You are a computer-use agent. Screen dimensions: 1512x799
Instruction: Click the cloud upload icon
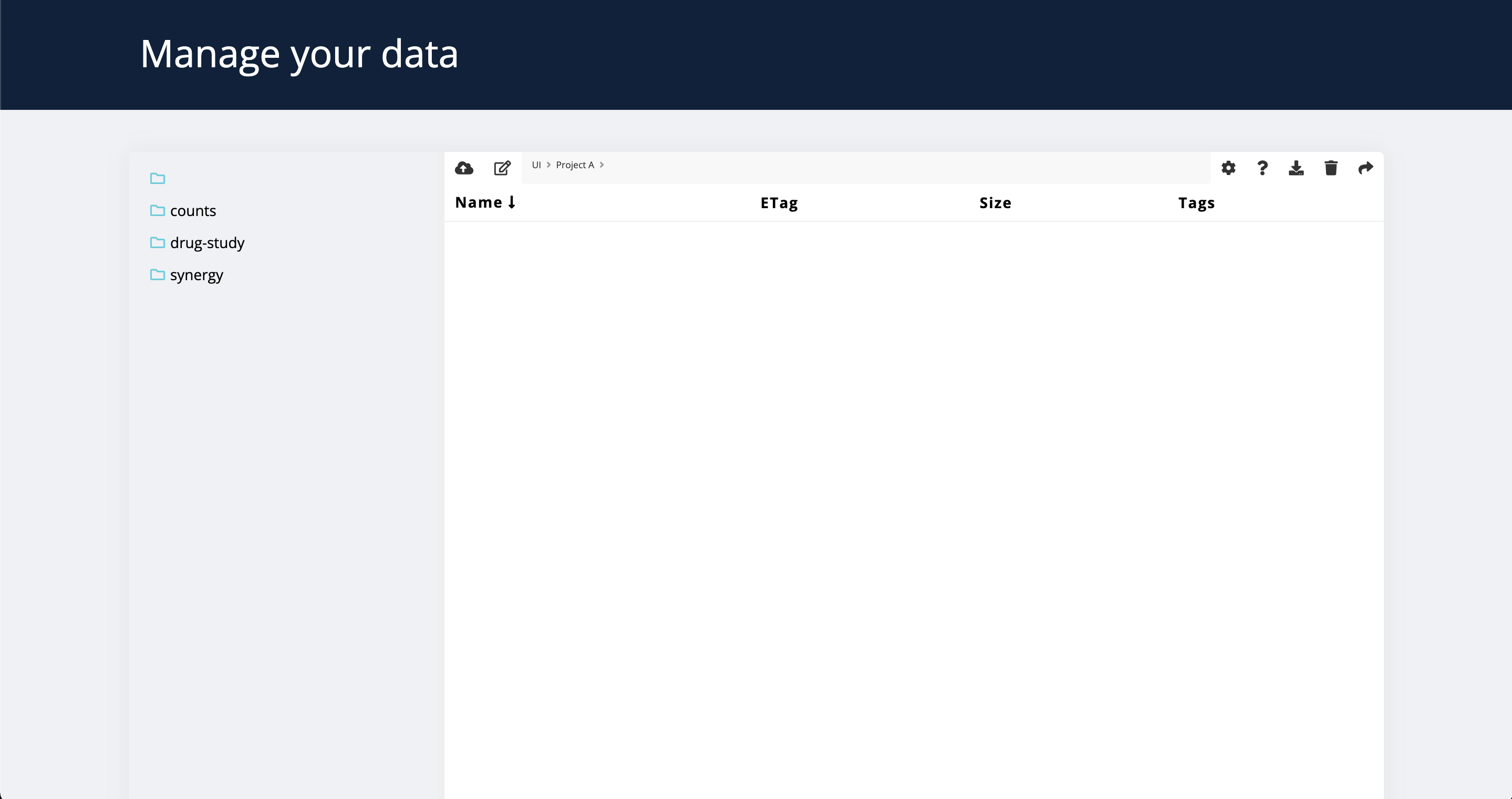click(464, 168)
